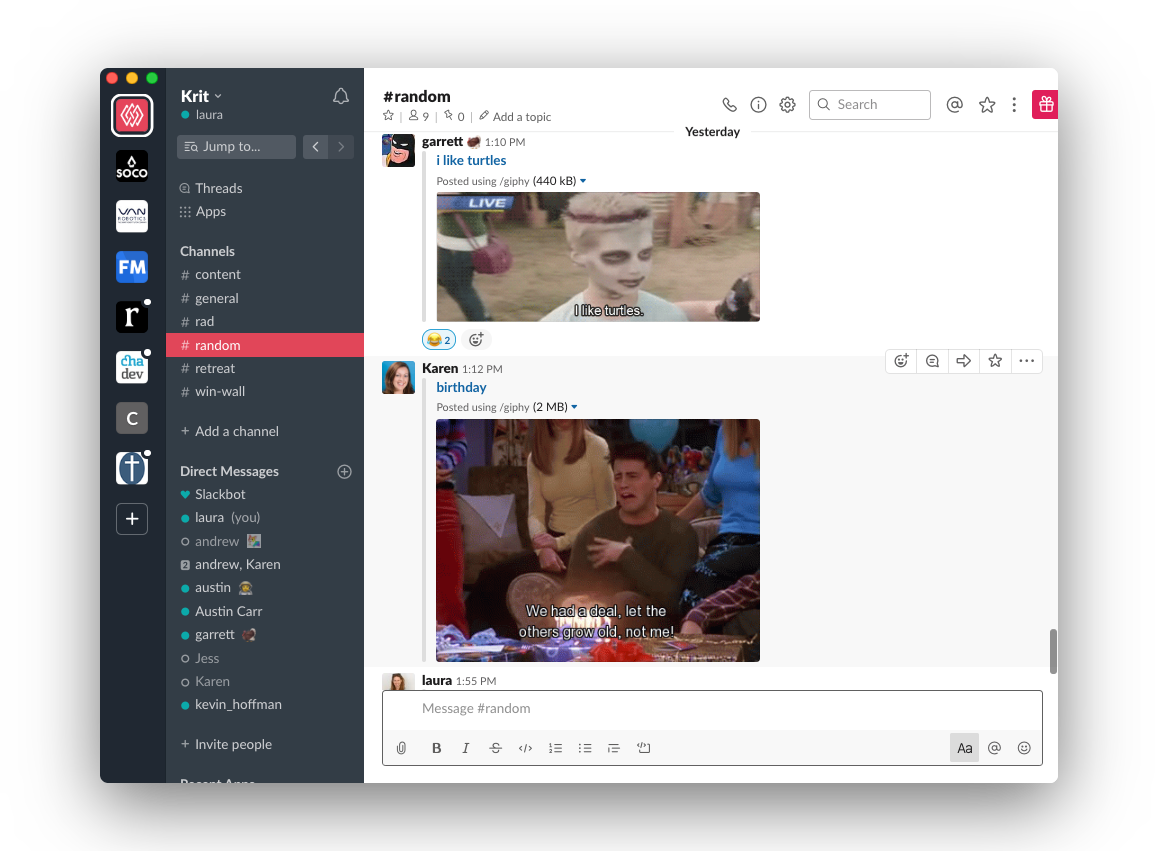Switch to the gray C workspace
Viewport: 1158px width, 851px height.
tap(132, 418)
